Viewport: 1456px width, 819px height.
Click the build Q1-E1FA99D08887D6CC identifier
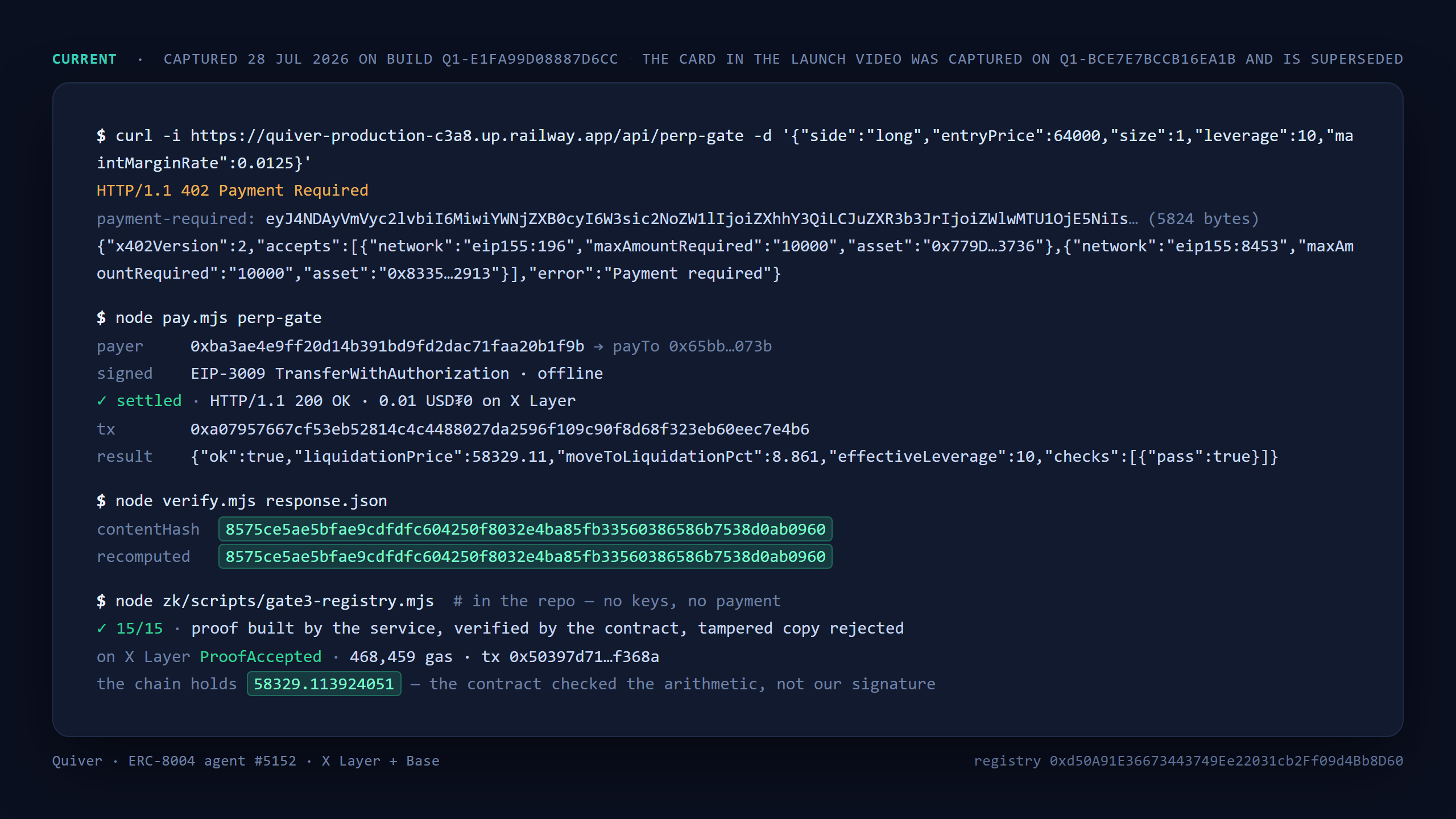530,59
